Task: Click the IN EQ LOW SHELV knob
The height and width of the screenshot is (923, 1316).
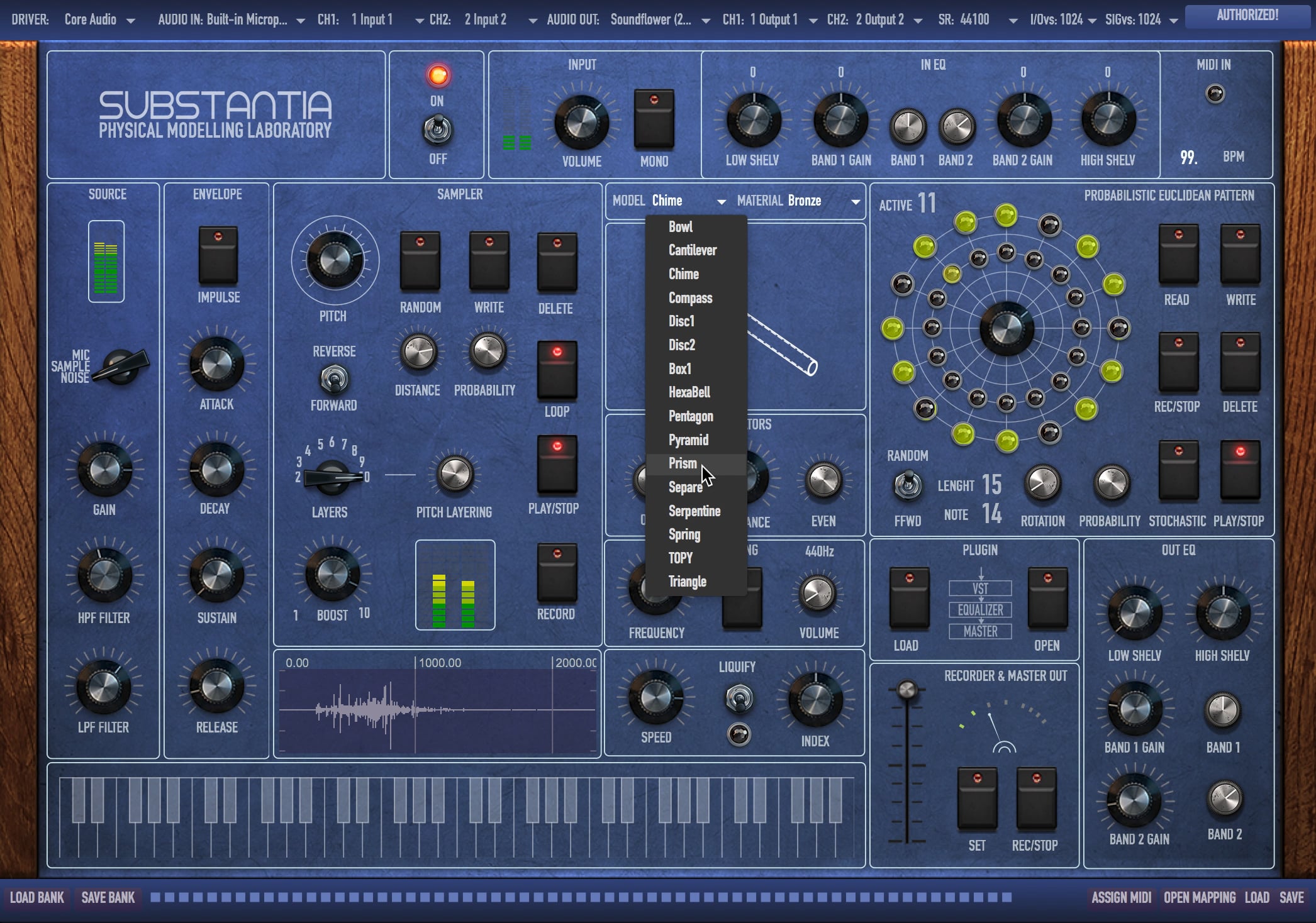Action: click(753, 121)
